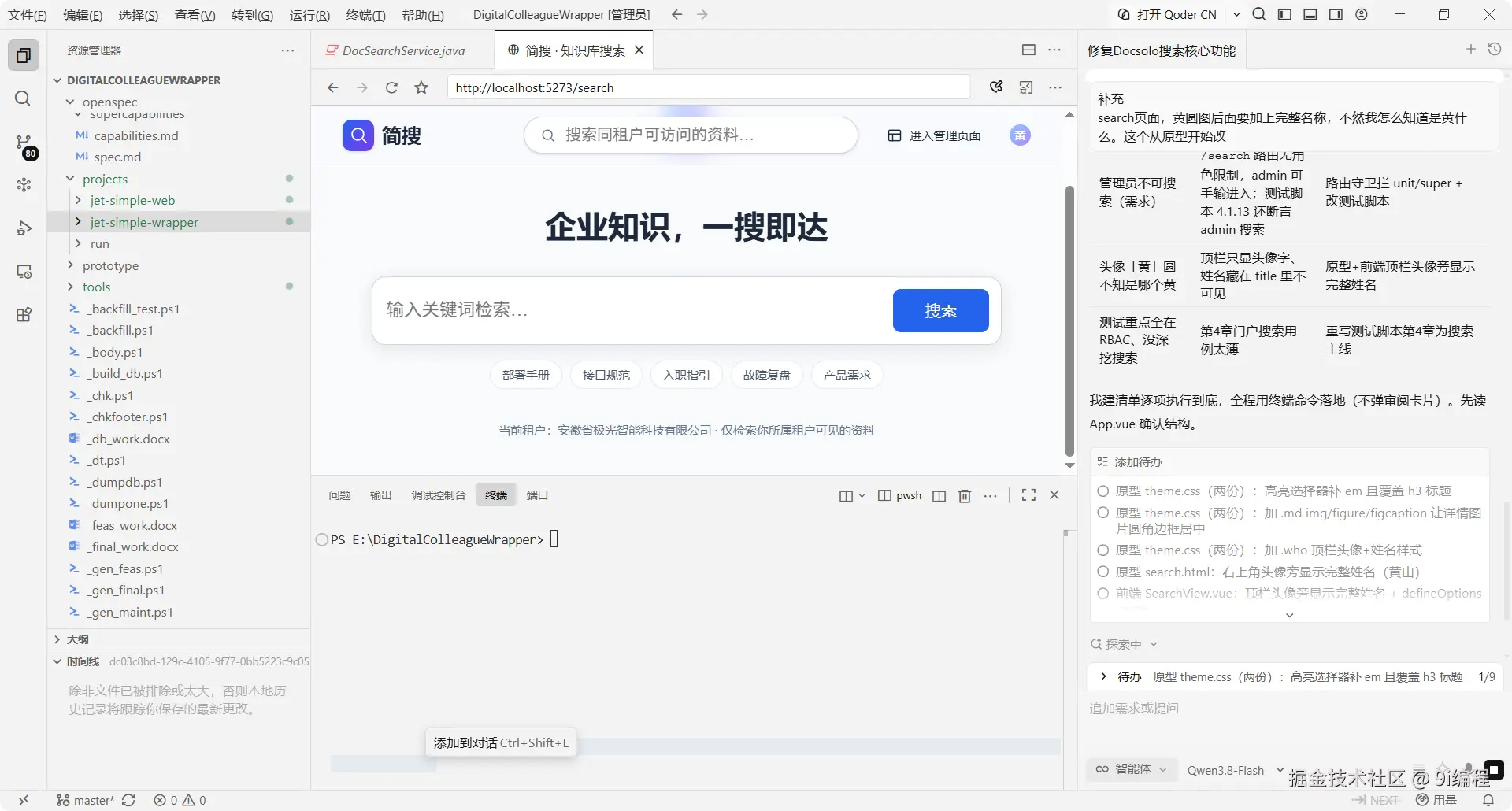Click the notifications bell in status bar
1512x811 pixels.
click(x=1488, y=800)
